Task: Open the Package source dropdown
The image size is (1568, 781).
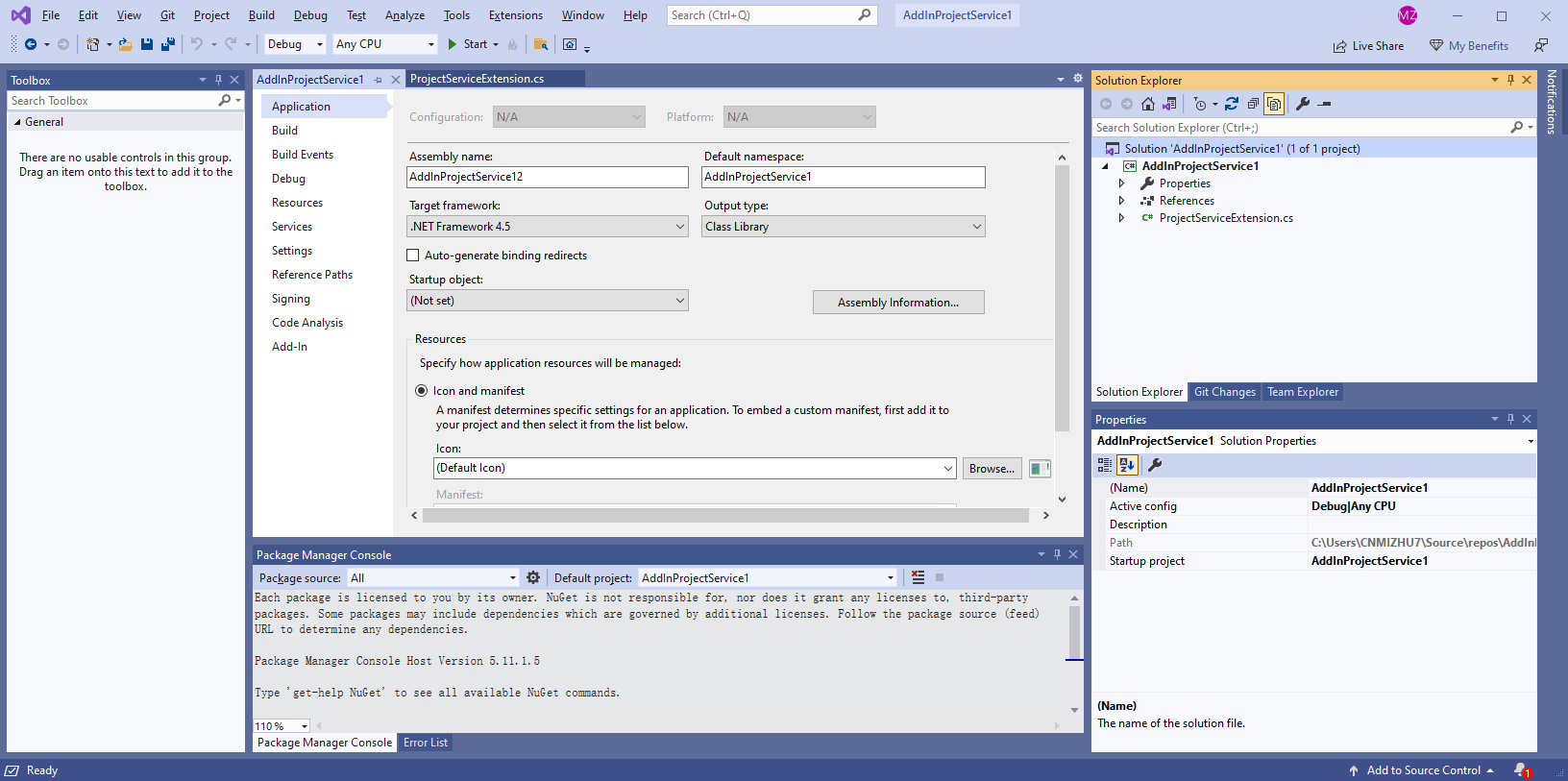Action: coord(432,578)
